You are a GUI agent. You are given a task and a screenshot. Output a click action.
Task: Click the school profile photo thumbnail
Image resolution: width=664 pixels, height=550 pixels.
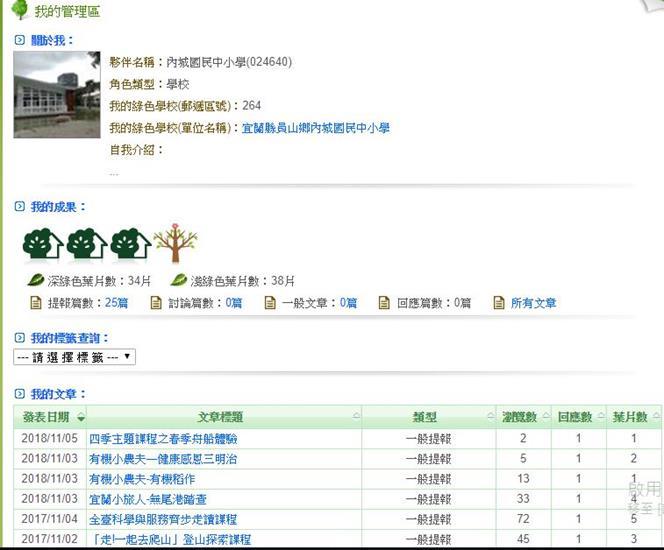(x=57, y=94)
